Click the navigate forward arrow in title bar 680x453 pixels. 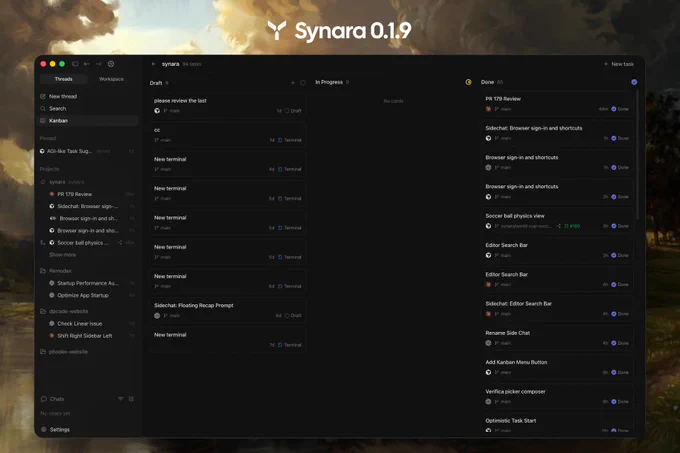coord(98,64)
